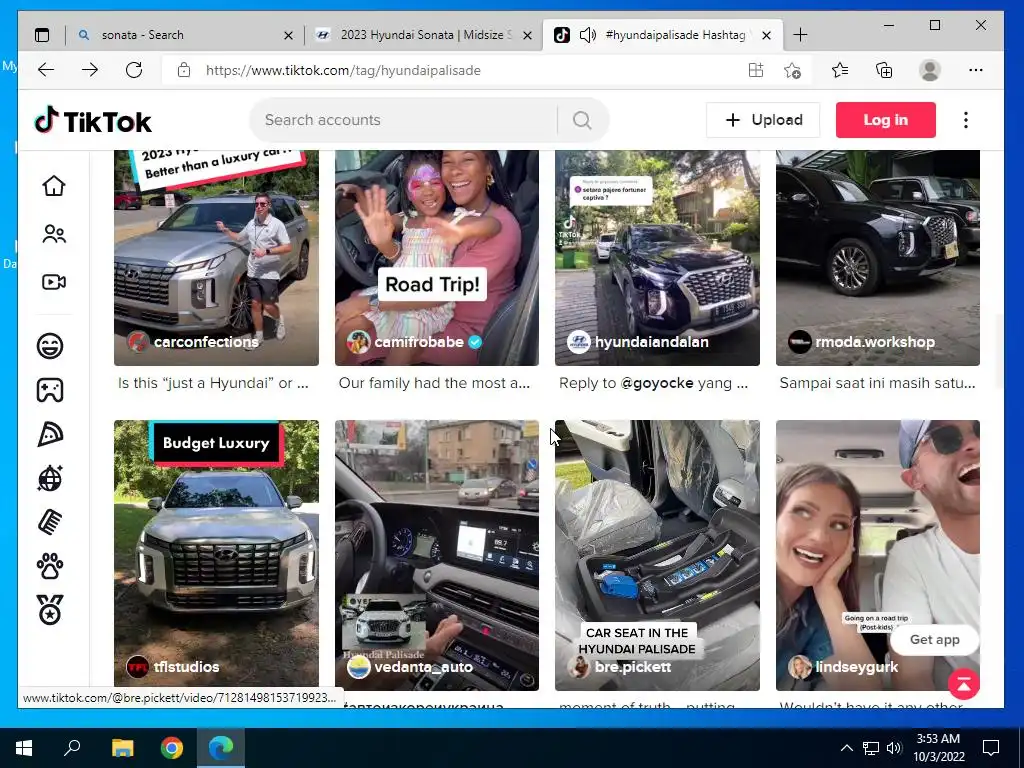The height and width of the screenshot is (768, 1024).
Task: Open the TikTok home sidebar icon
Action: click(x=54, y=186)
